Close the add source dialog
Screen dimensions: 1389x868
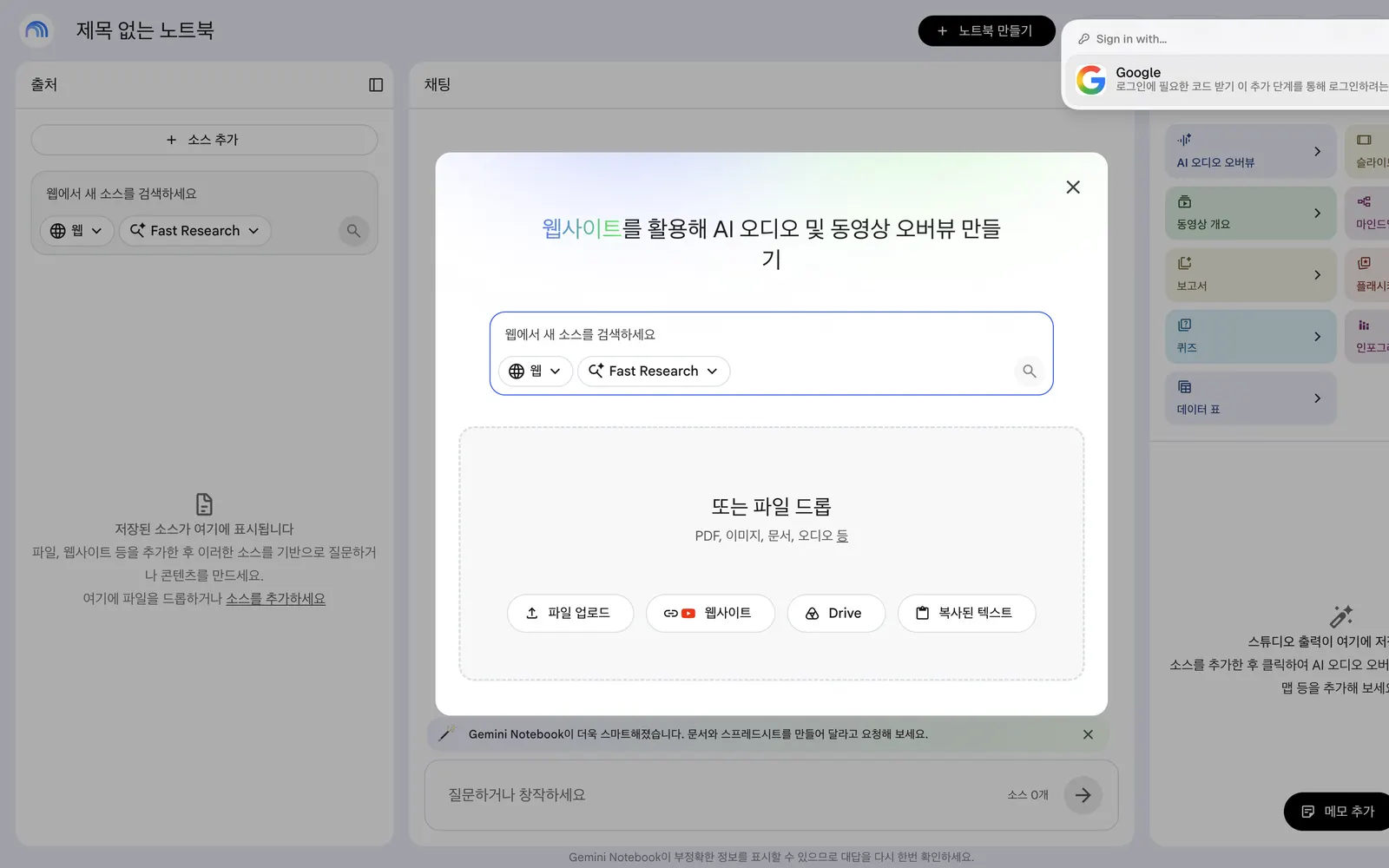coord(1073,187)
